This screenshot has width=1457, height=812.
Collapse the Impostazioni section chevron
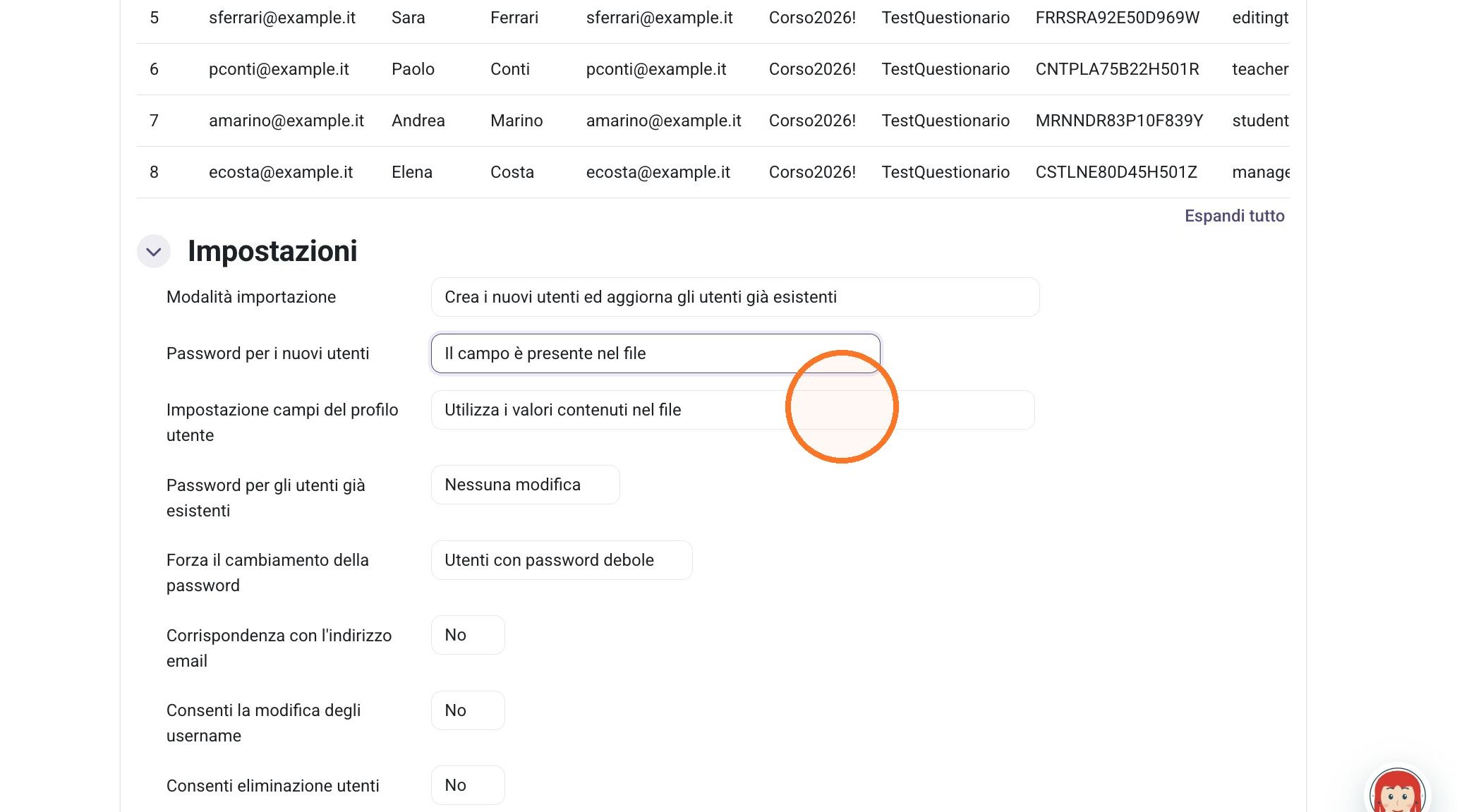click(154, 251)
